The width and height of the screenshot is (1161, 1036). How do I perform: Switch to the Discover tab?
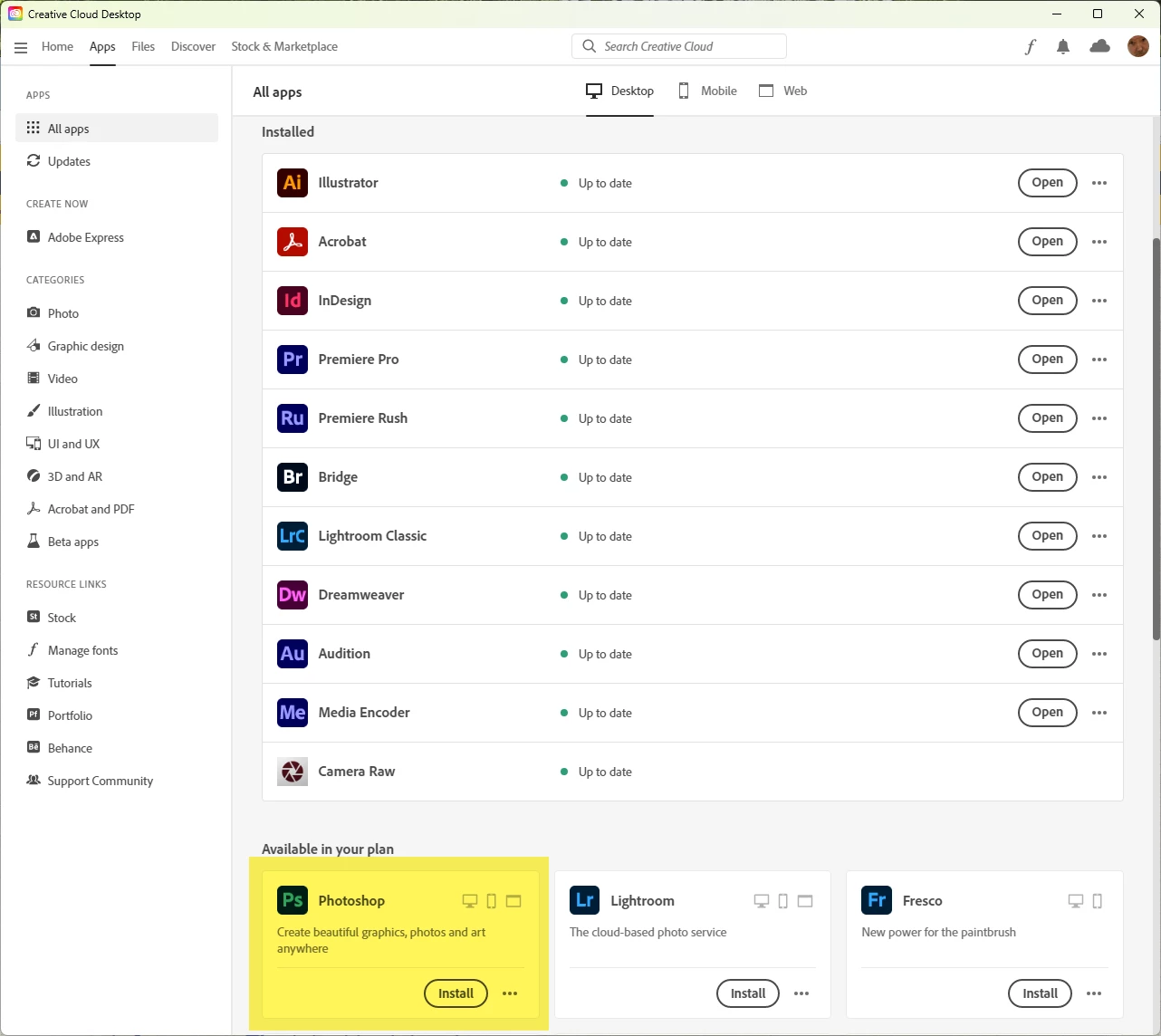point(193,46)
